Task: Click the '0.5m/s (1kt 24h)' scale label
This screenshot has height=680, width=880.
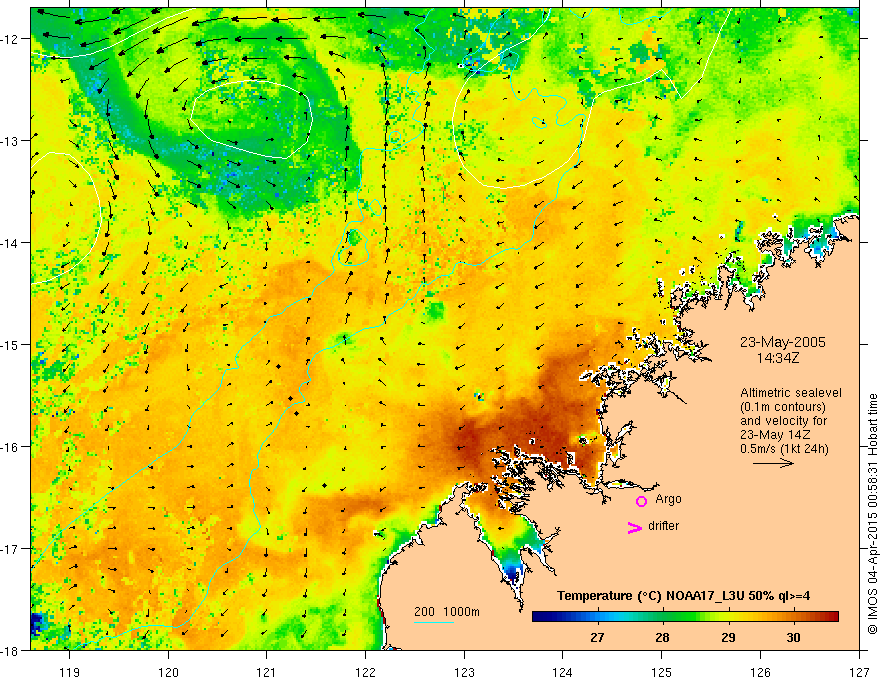Action: point(784,449)
